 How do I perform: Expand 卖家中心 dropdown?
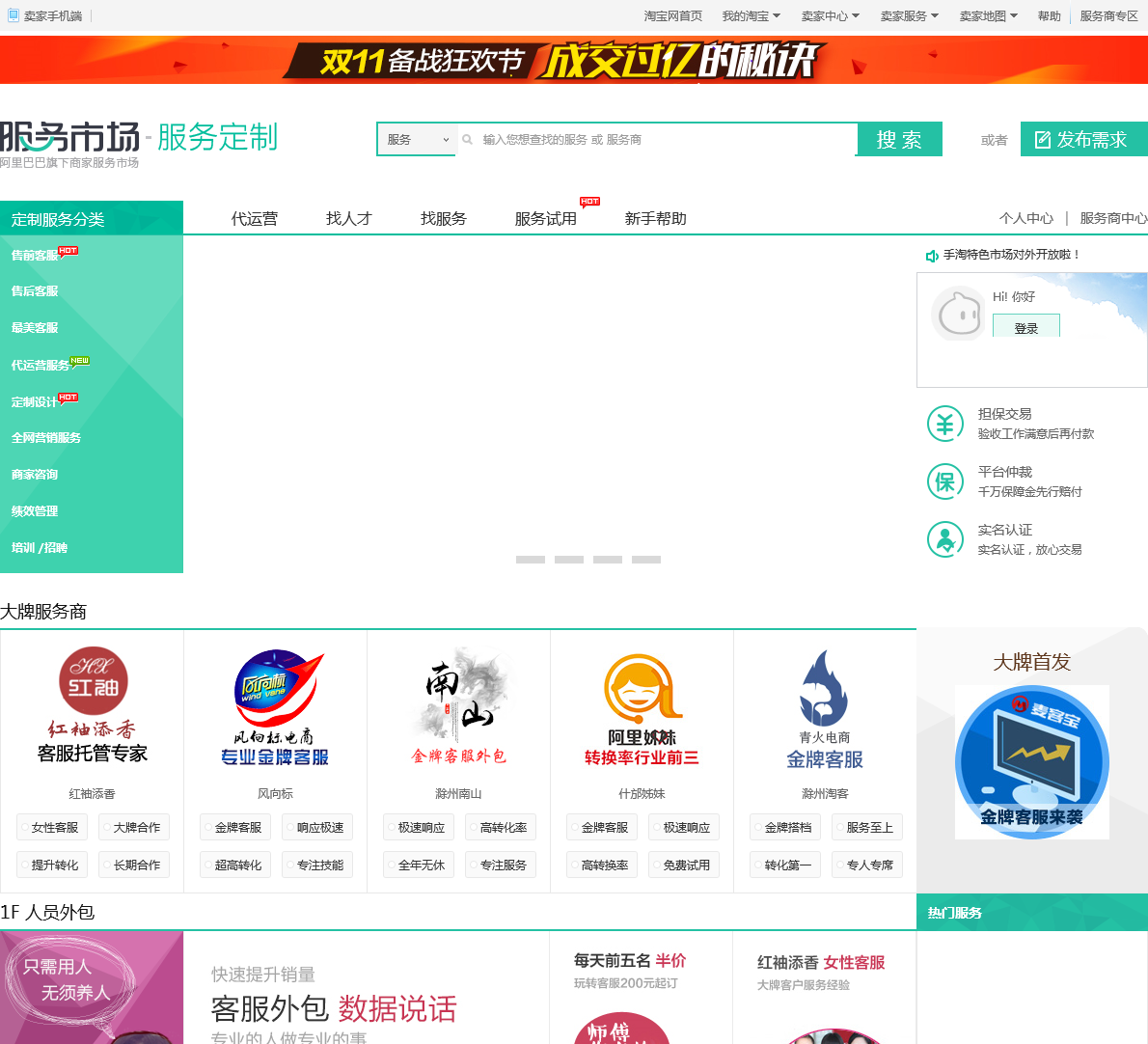831,16
